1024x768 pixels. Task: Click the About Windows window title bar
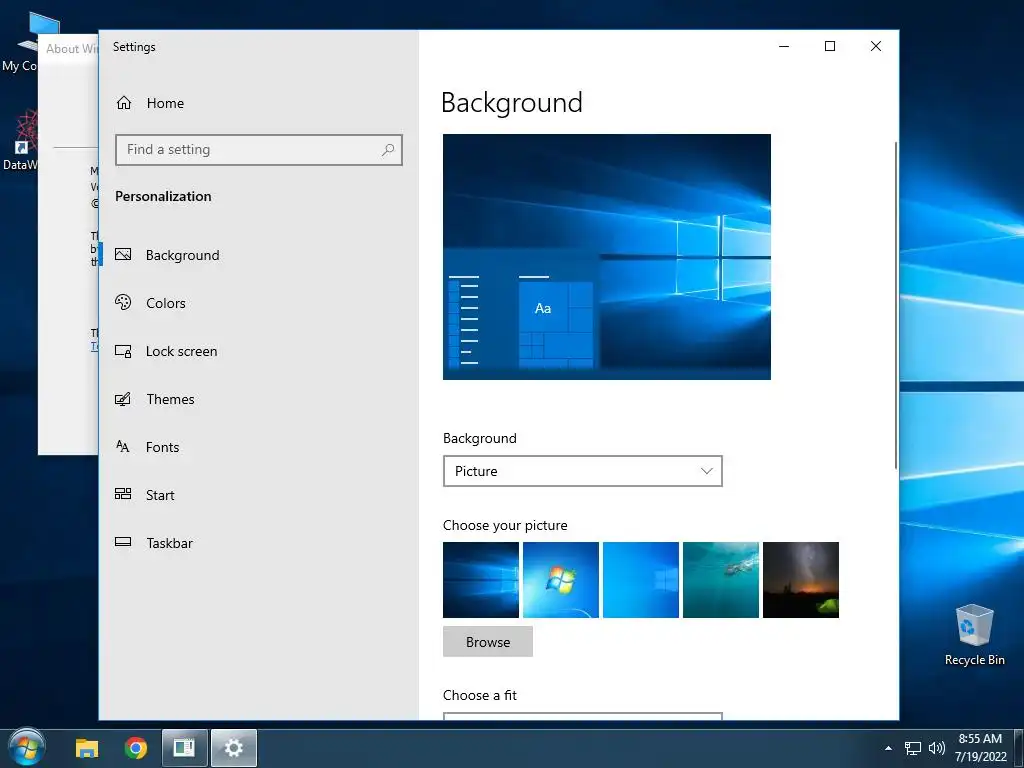69,48
